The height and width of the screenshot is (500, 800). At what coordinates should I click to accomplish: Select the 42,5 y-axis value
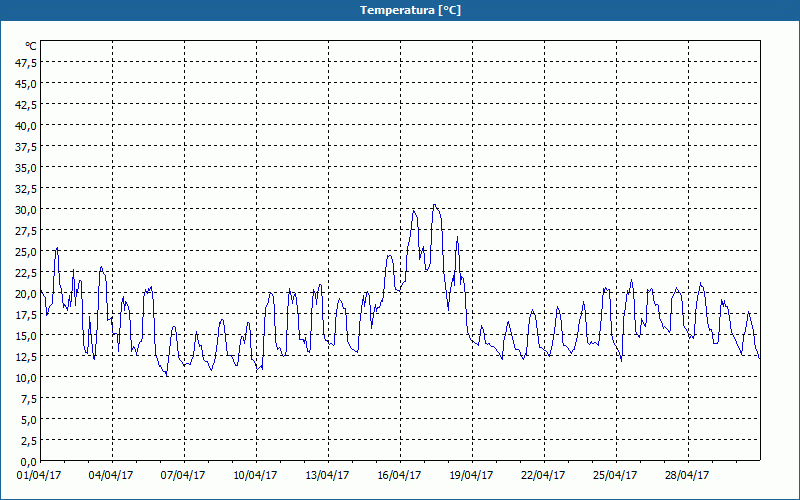click(x=26, y=105)
